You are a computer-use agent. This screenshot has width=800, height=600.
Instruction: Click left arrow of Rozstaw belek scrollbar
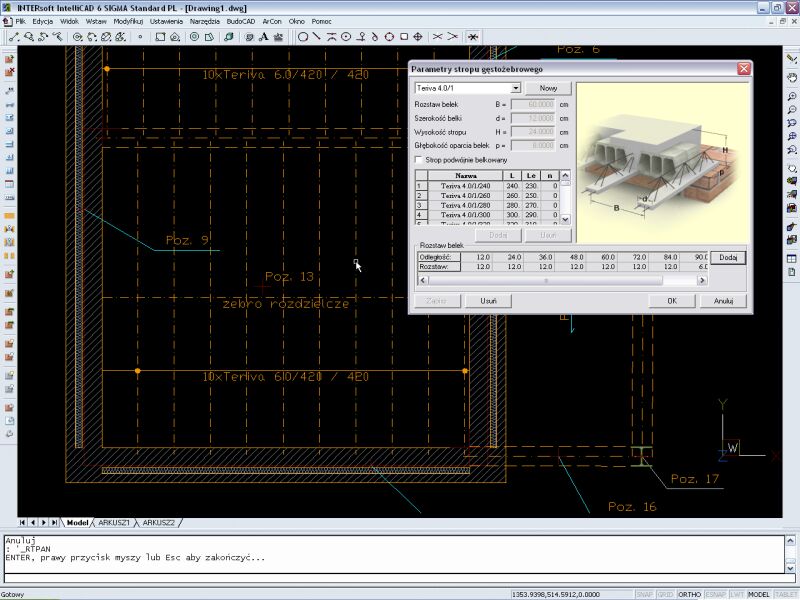click(x=422, y=280)
